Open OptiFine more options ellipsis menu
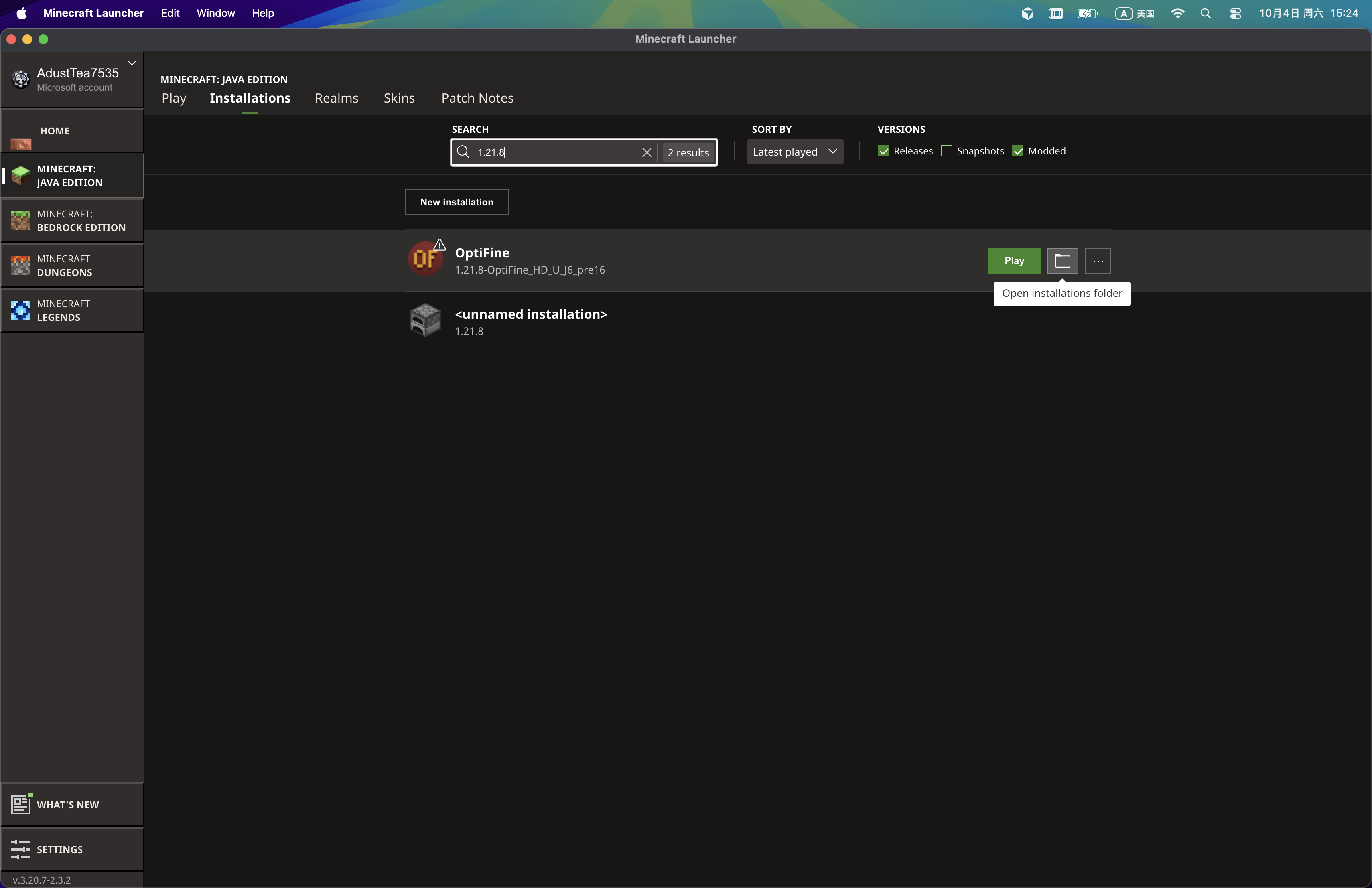The width and height of the screenshot is (1372, 888). [1098, 260]
